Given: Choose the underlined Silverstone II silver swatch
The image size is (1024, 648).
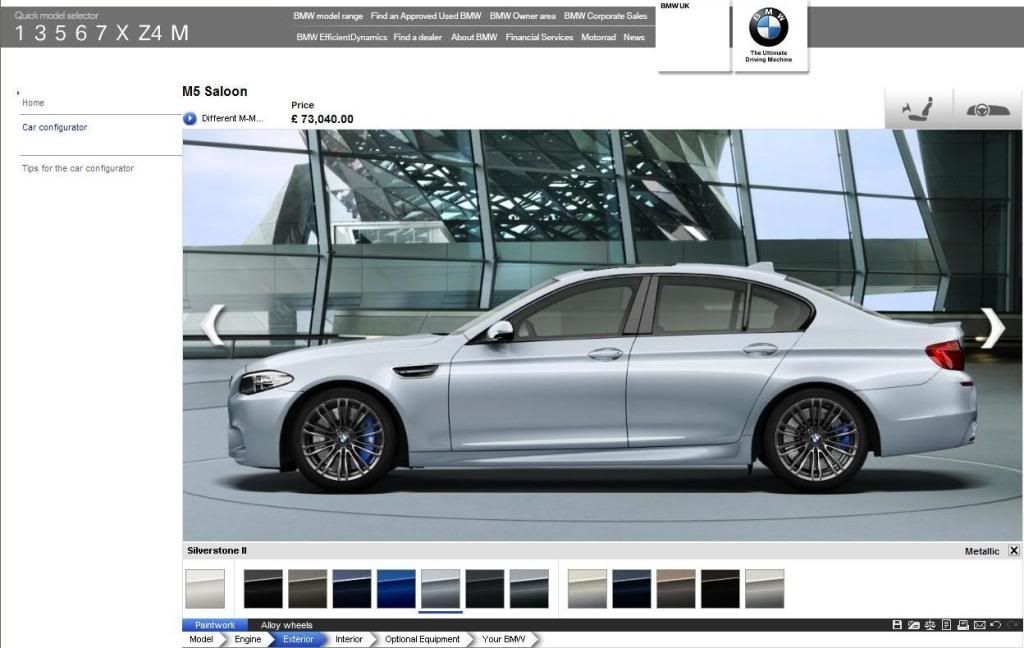Looking at the screenshot, I should [440, 589].
